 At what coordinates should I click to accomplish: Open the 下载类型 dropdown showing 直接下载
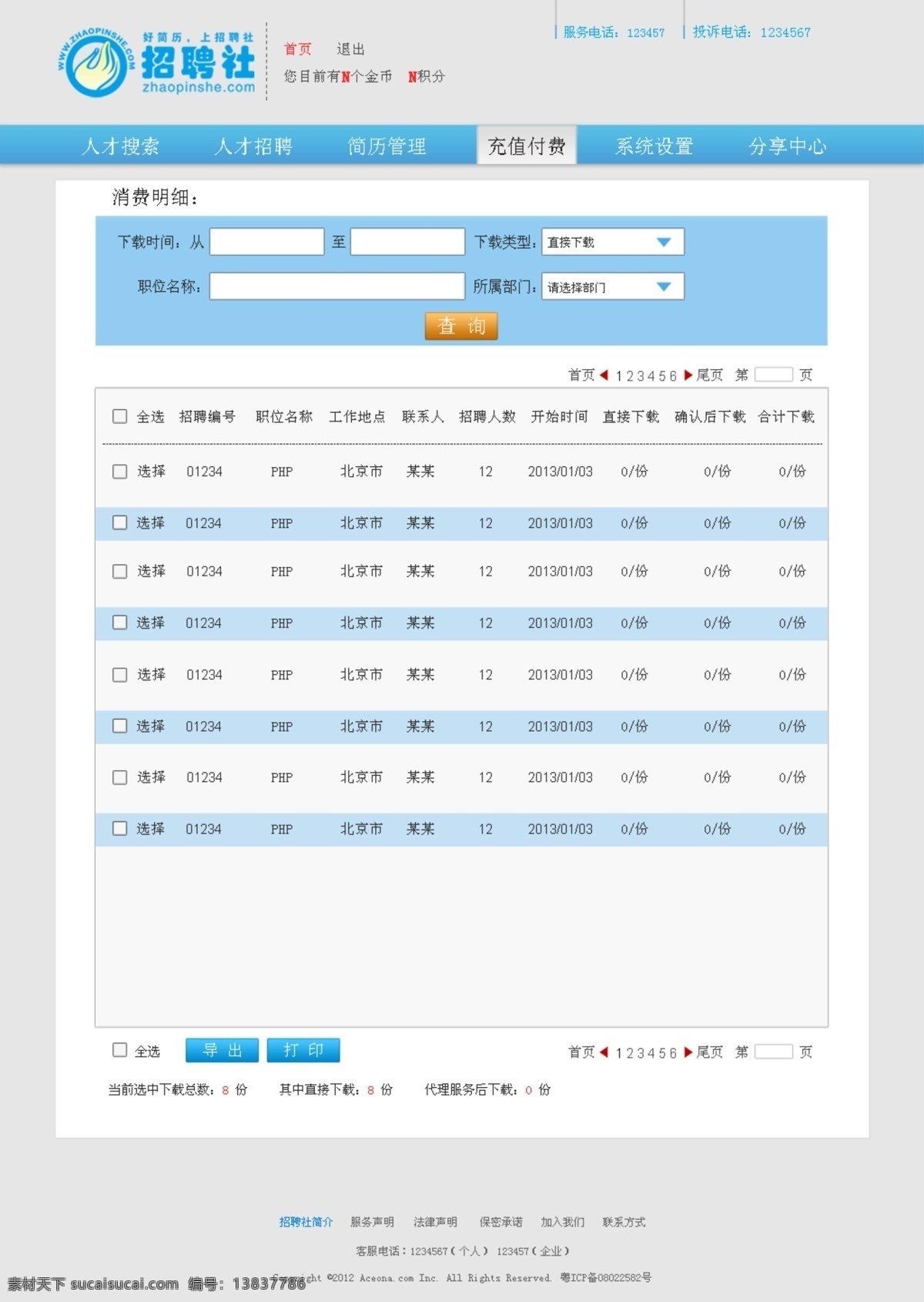click(613, 242)
